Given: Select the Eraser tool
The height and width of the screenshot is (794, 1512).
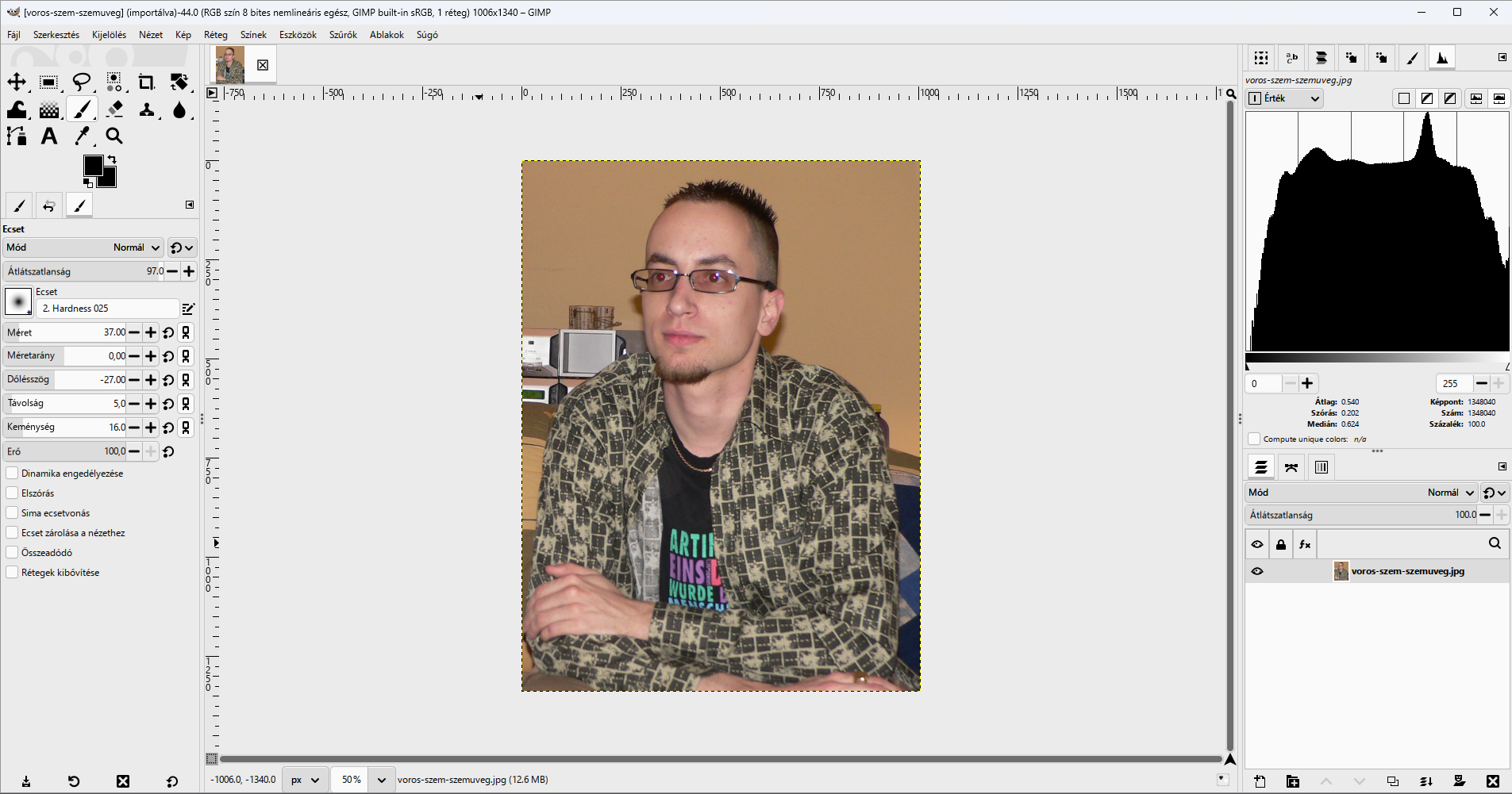Looking at the screenshot, I should point(114,109).
